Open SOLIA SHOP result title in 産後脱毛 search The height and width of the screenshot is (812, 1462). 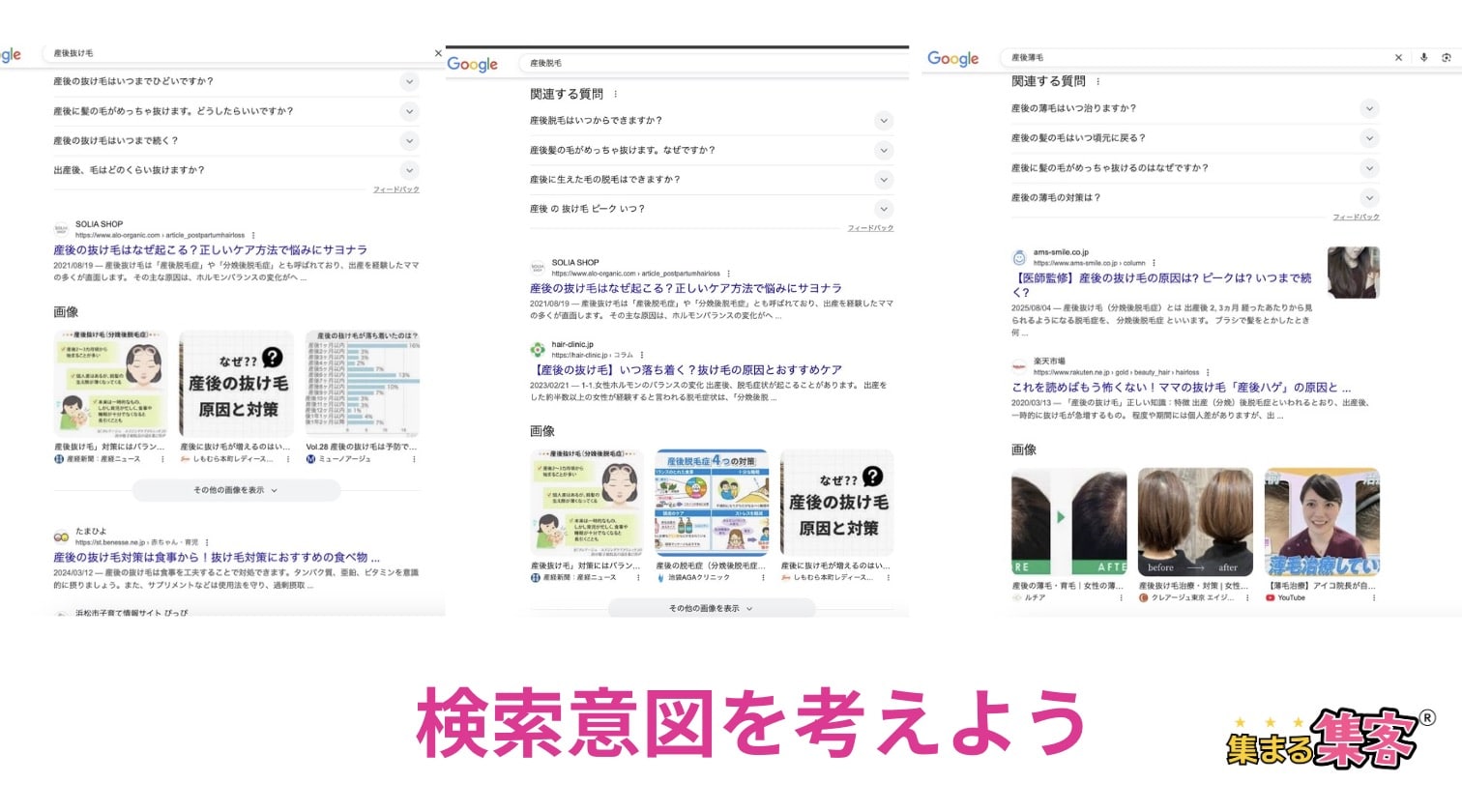click(686, 288)
